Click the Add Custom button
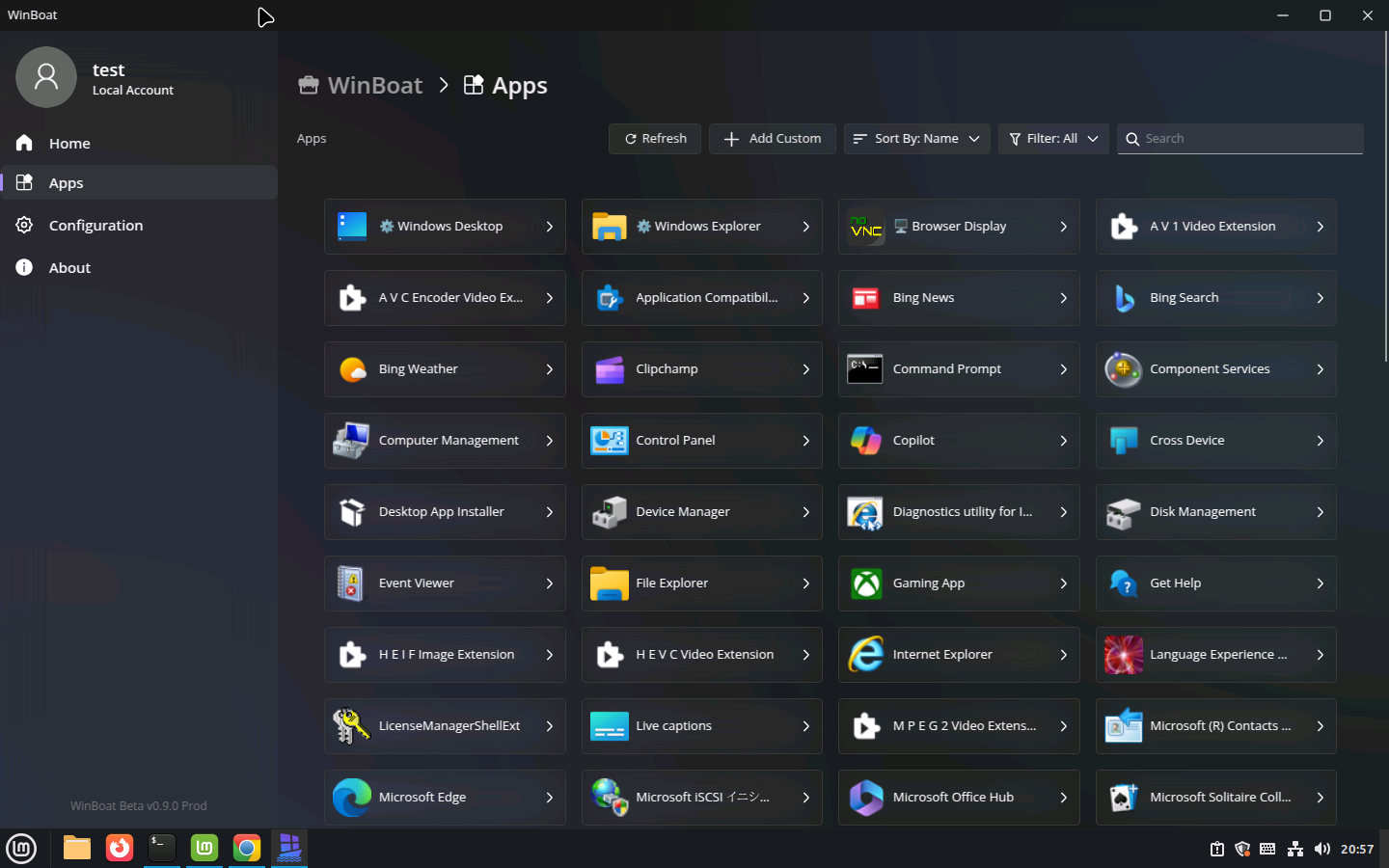This screenshot has height=868, width=1389. [773, 139]
